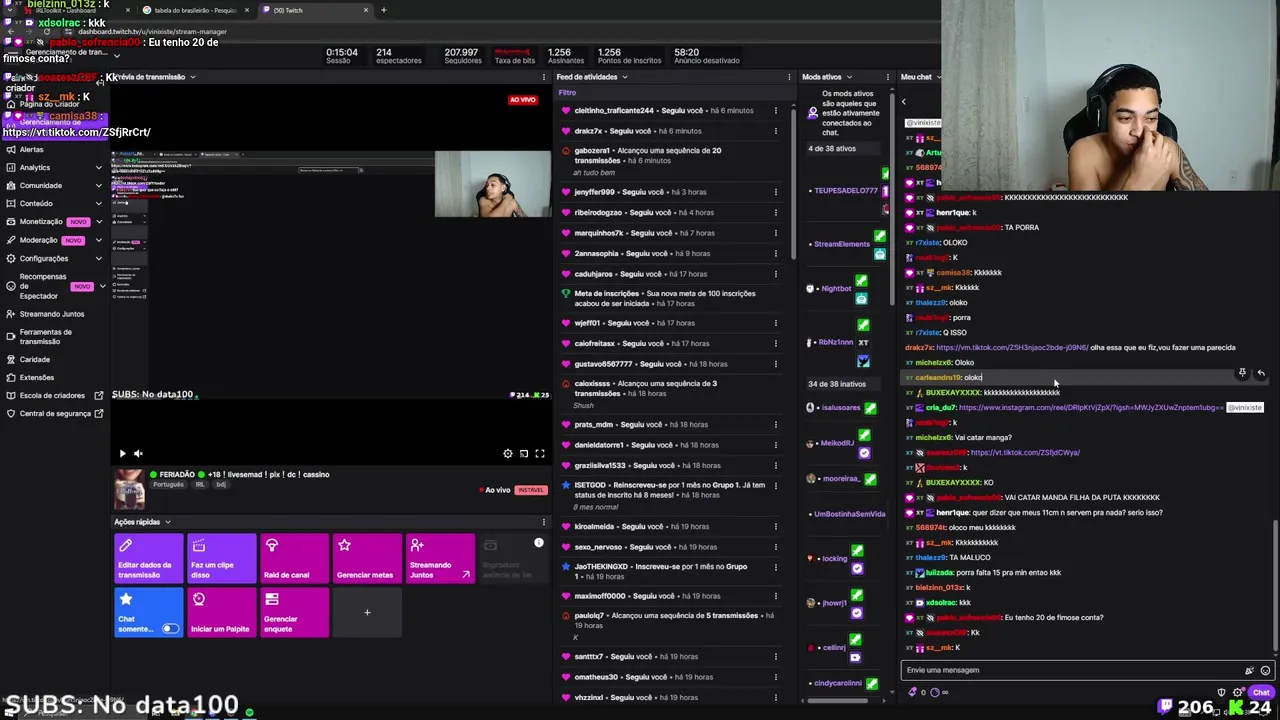
Task: Toggle the Chat somente switch
Action: coord(170,629)
